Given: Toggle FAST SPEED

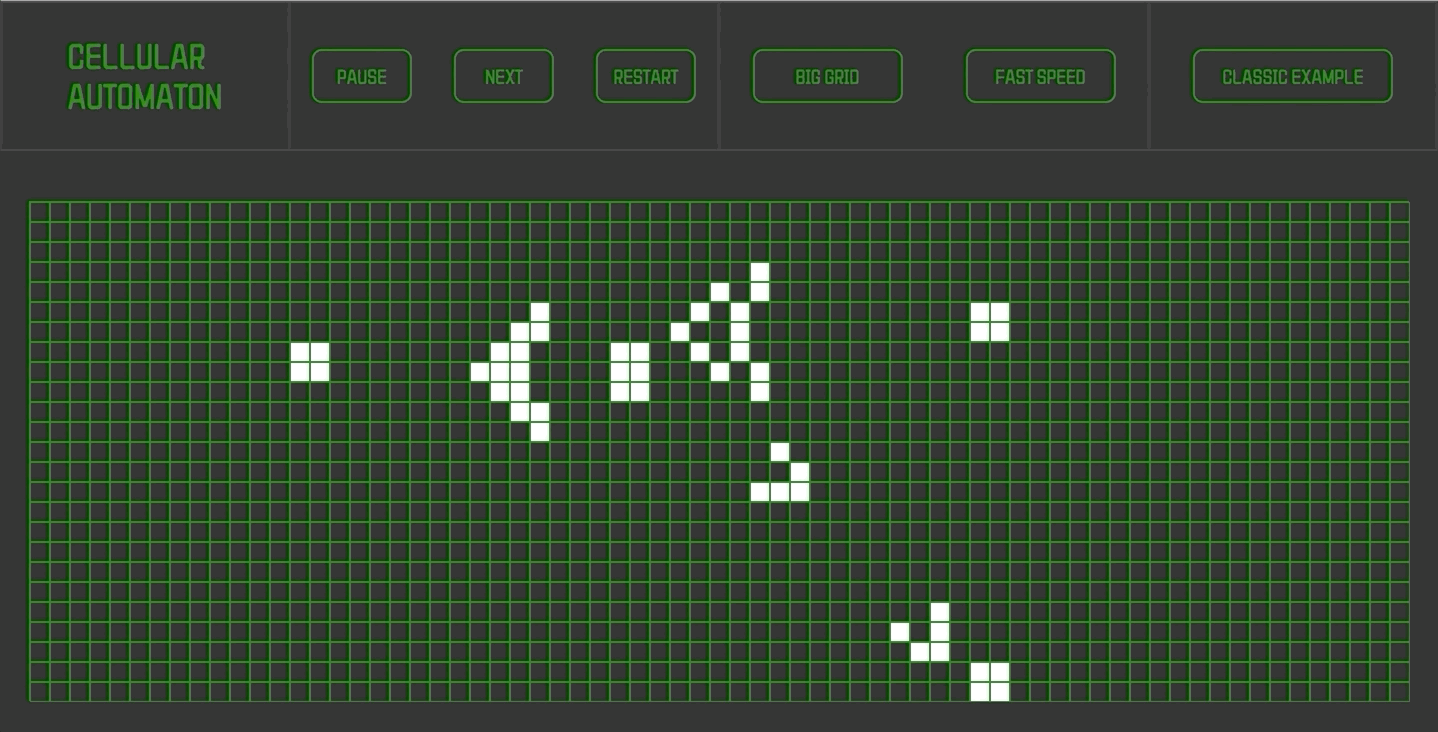Looking at the screenshot, I should (x=1040, y=76).
